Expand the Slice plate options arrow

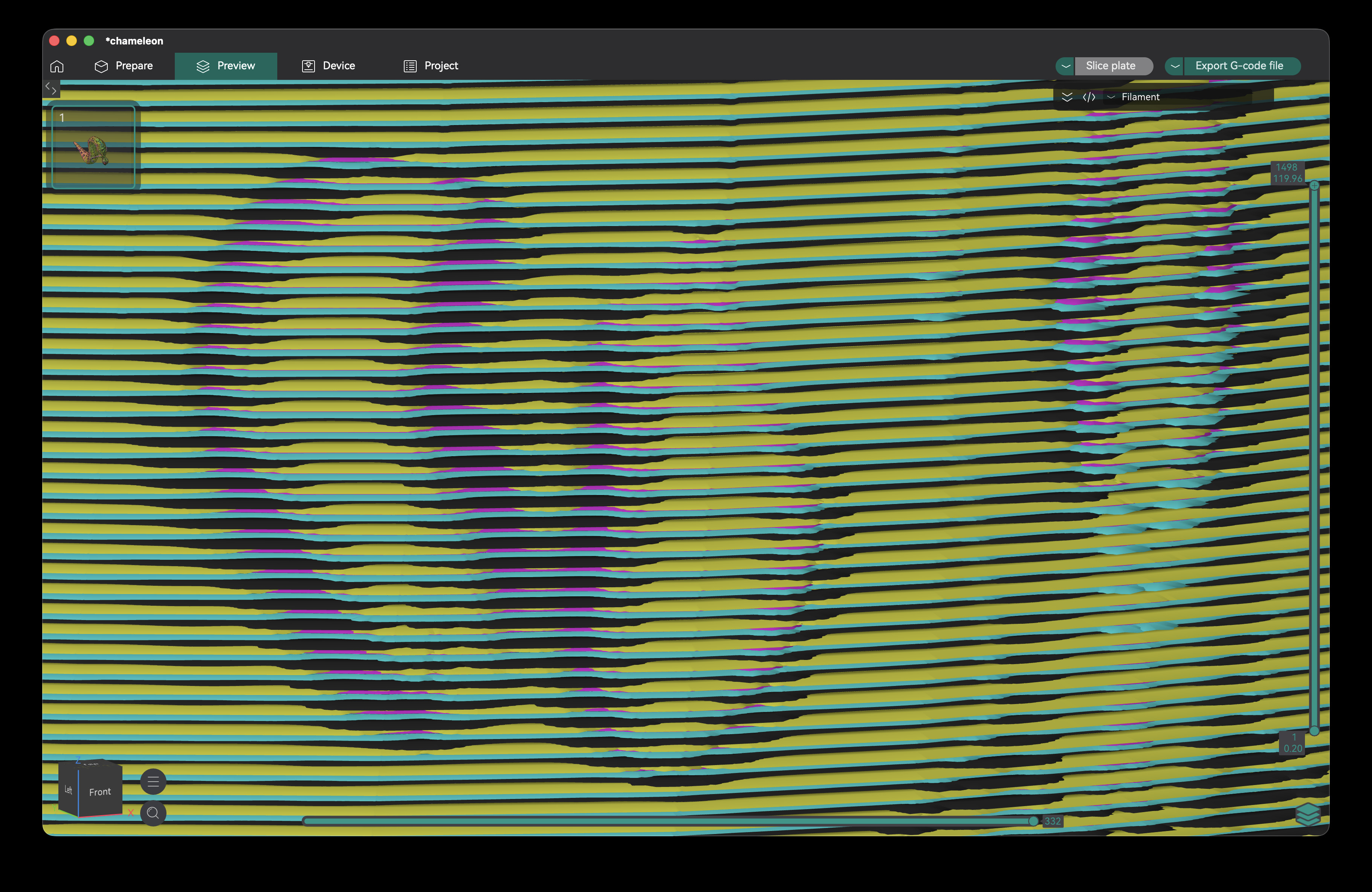coord(1065,66)
